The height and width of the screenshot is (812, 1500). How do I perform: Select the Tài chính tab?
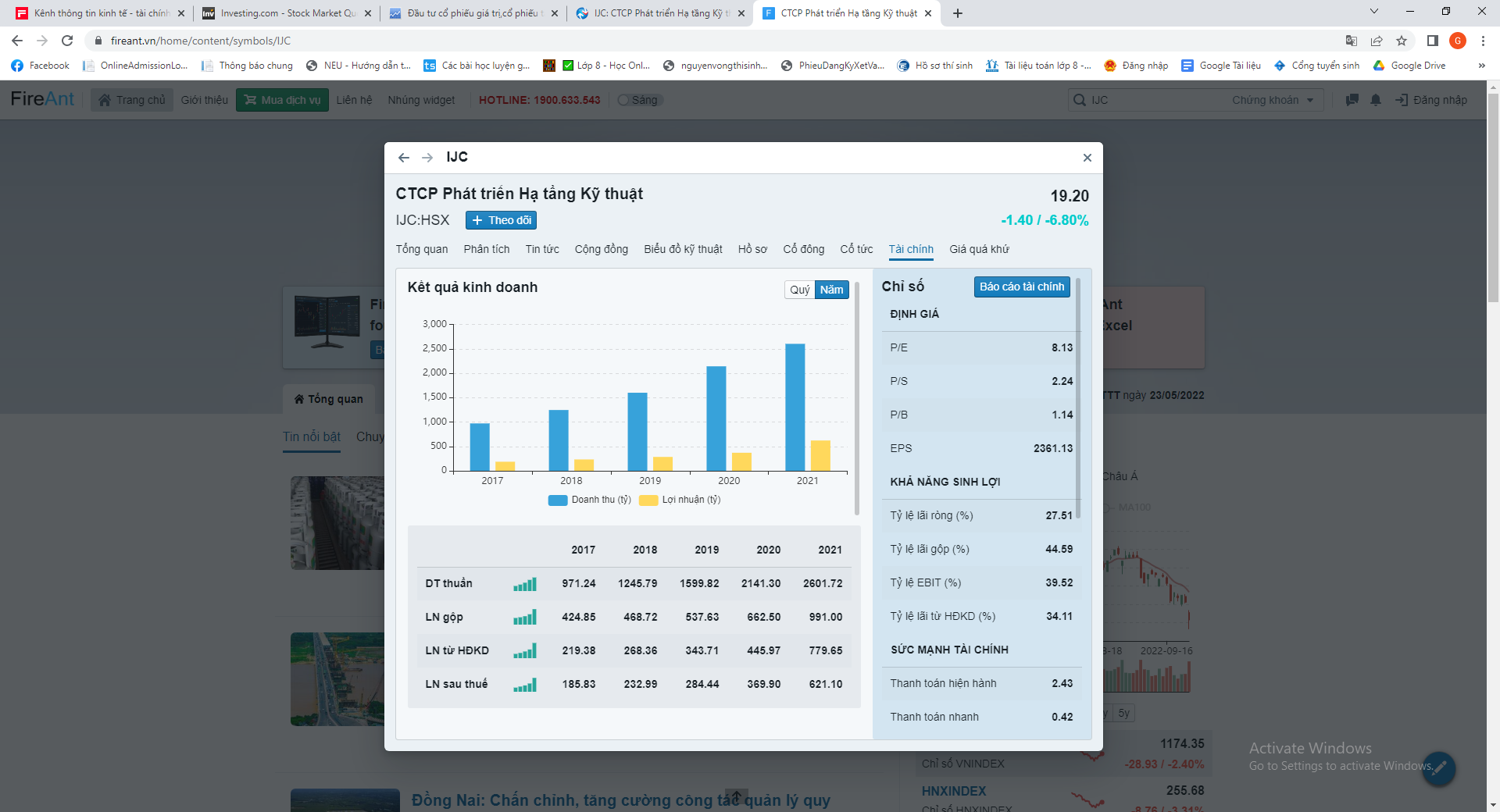[x=911, y=249]
